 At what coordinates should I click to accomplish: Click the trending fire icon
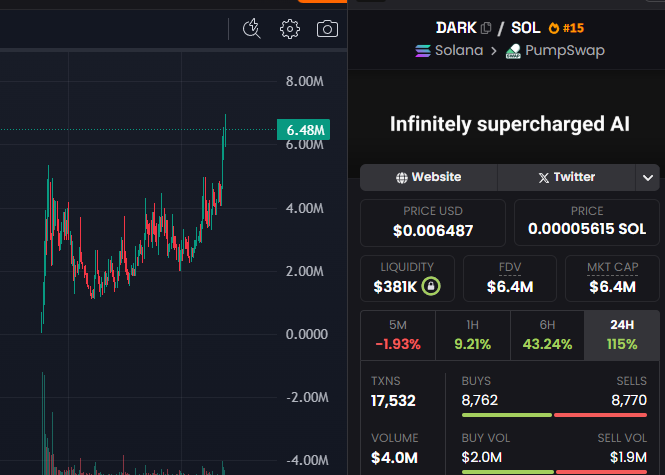[x=553, y=28]
